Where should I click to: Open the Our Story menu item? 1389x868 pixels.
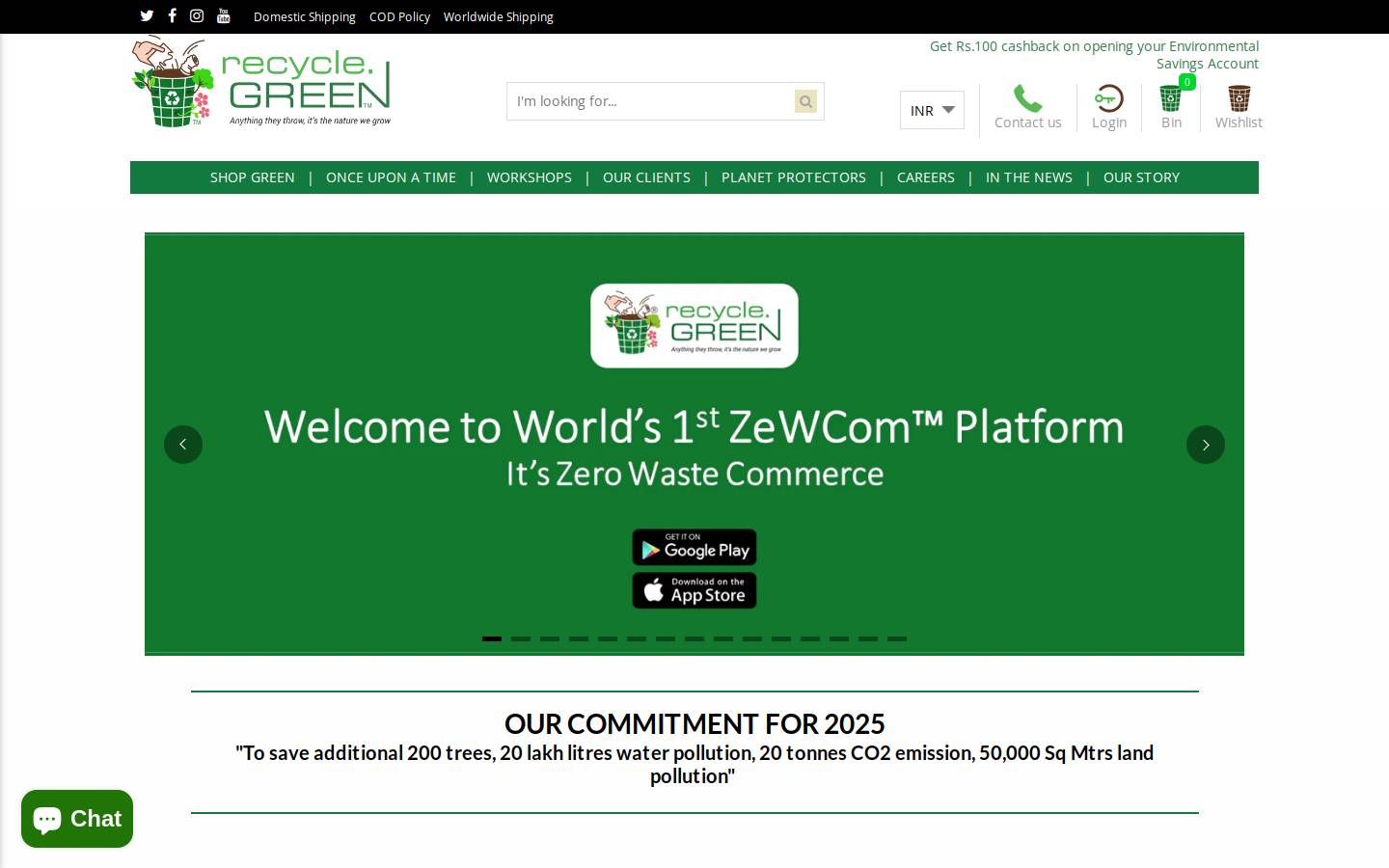1141,177
